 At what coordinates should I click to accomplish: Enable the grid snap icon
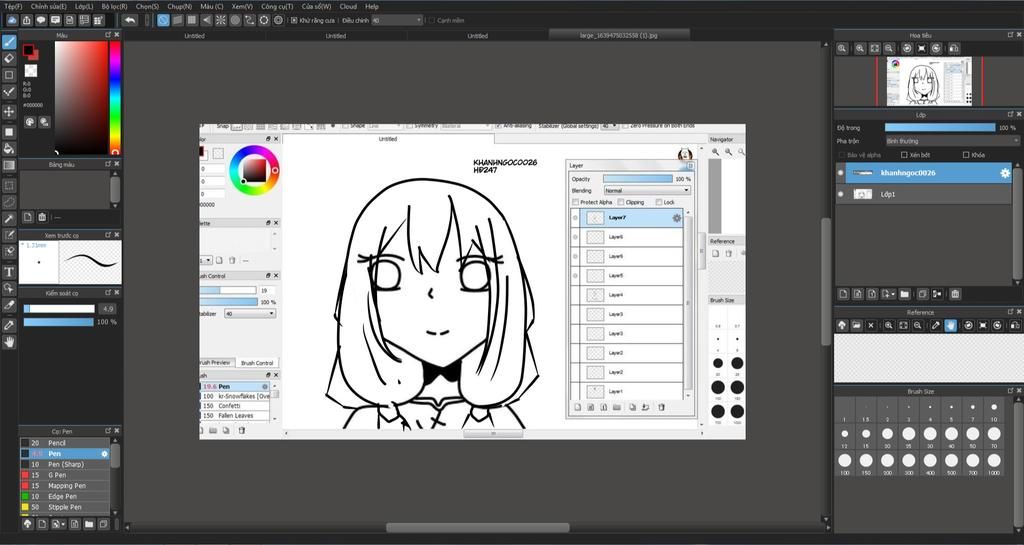[192, 20]
